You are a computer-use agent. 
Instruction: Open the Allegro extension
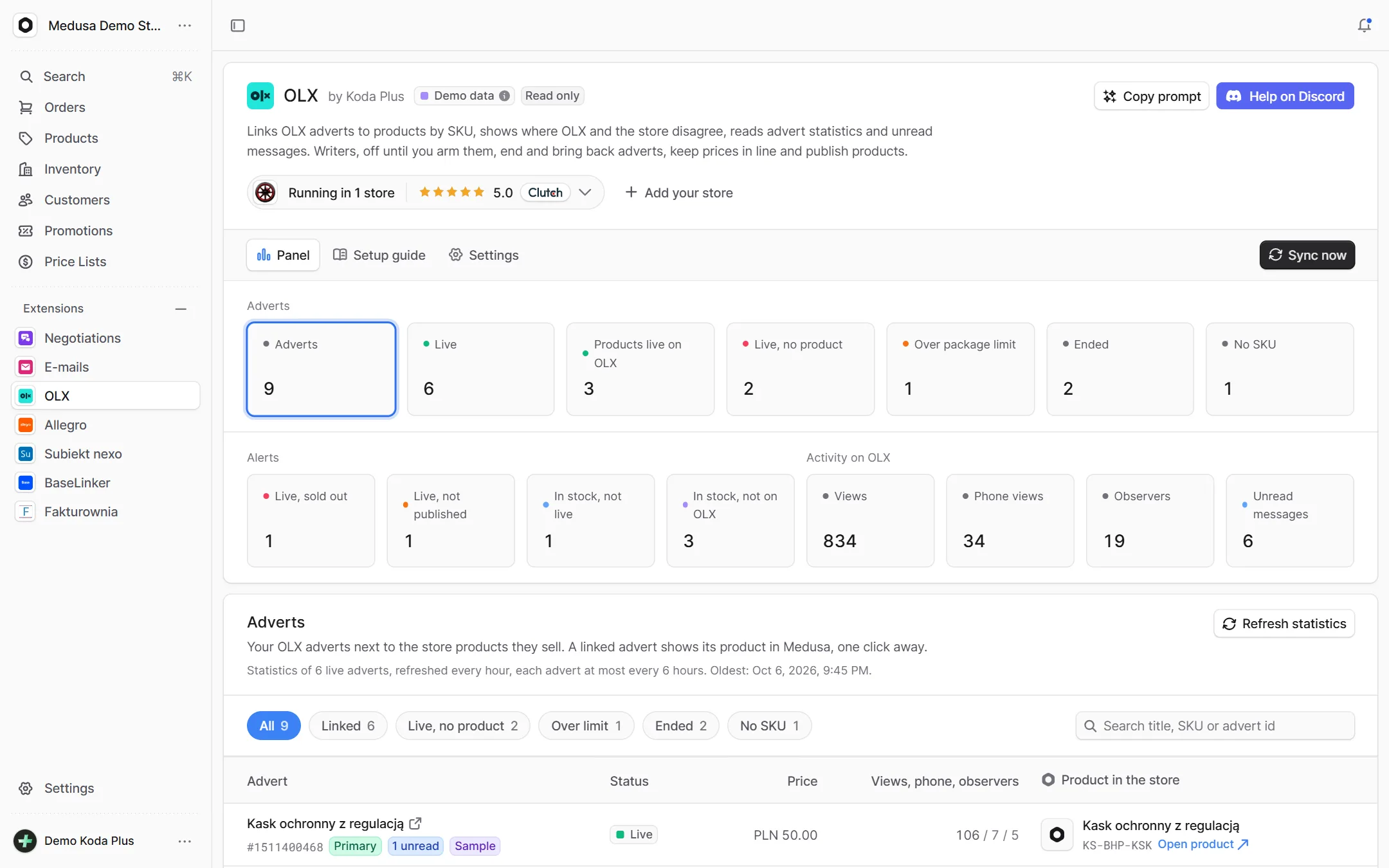[105, 425]
